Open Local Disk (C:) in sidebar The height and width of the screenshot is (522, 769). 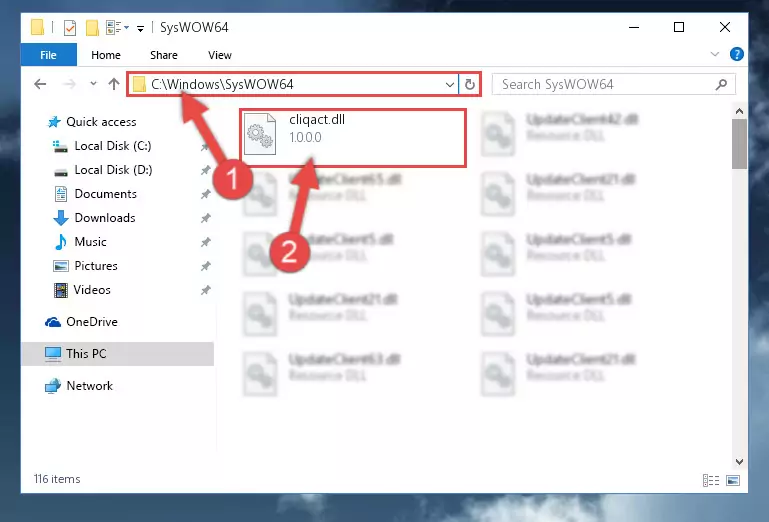(x=103, y=146)
